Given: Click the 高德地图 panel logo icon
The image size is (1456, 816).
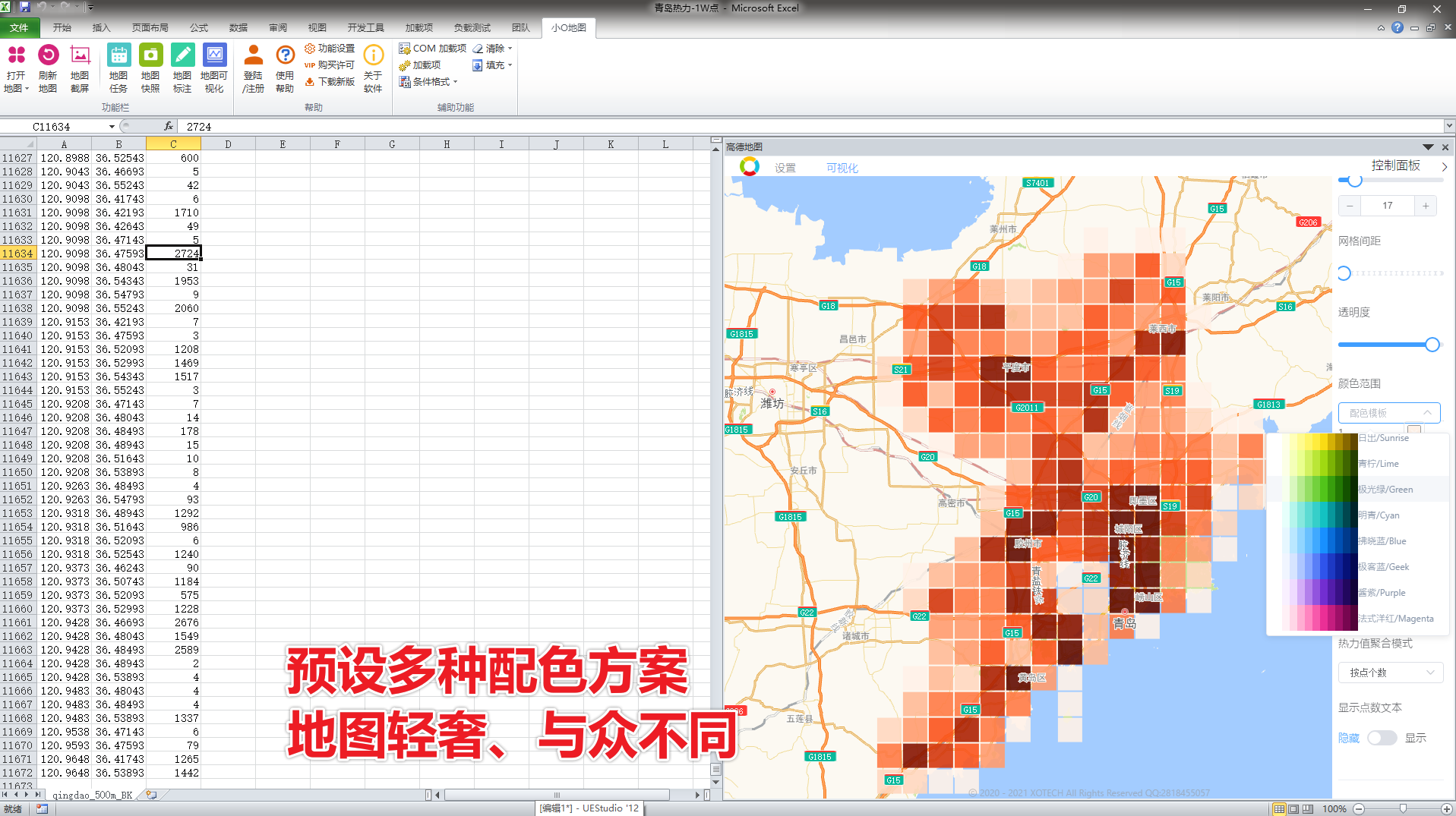Looking at the screenshot, I should coord(750,166).
